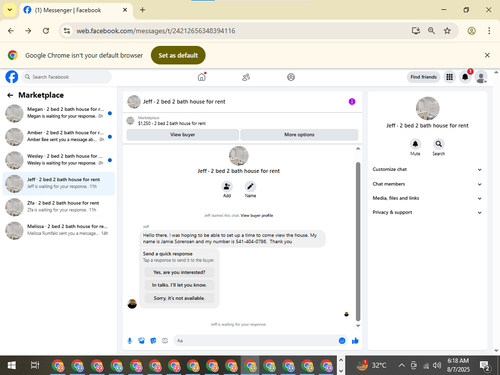Screen dimensions: 500x375
Task: Click Jeff avatar in right panel
Action: pyautogui.click(x=427, y=108)
